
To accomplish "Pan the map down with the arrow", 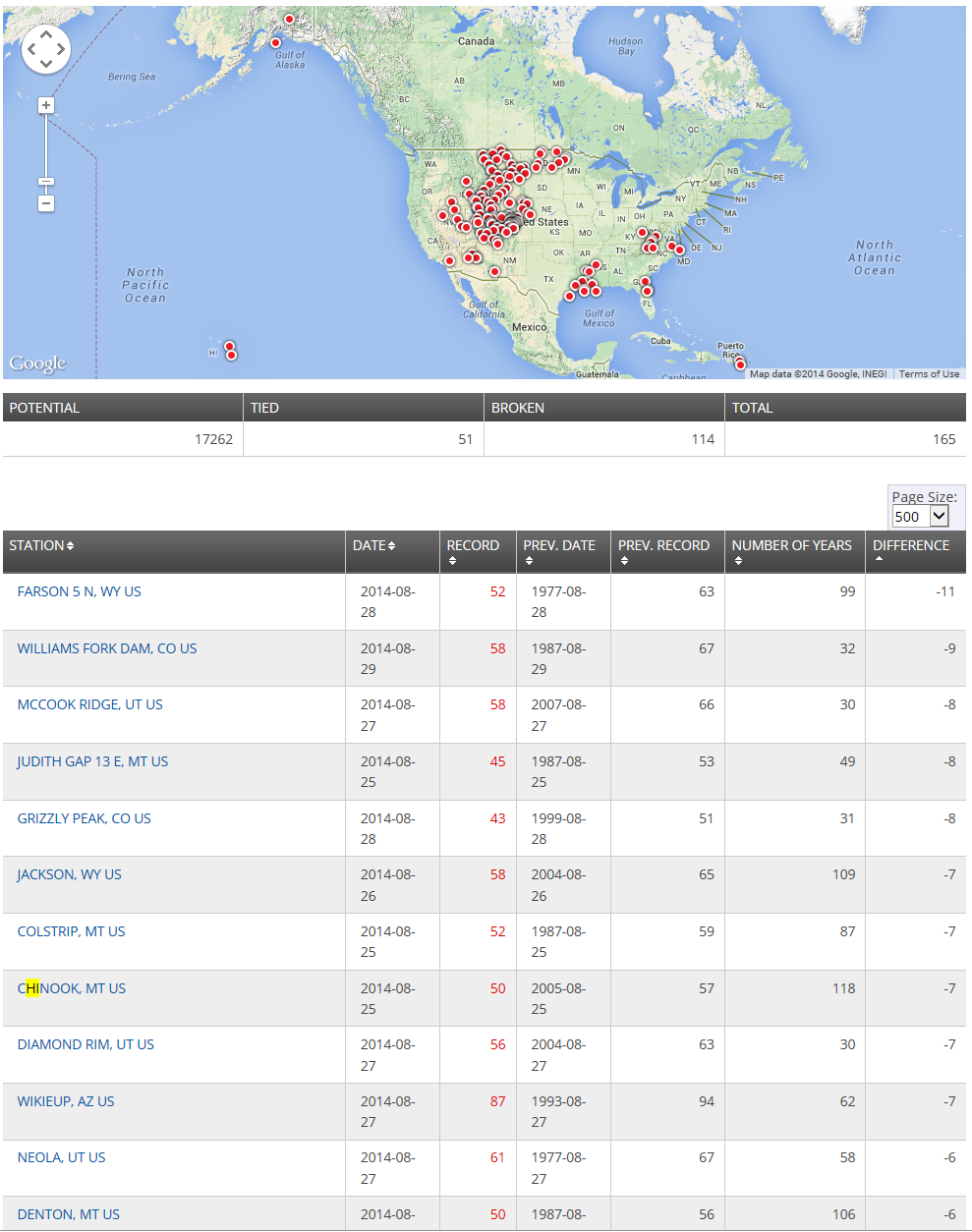I will 45,64.
